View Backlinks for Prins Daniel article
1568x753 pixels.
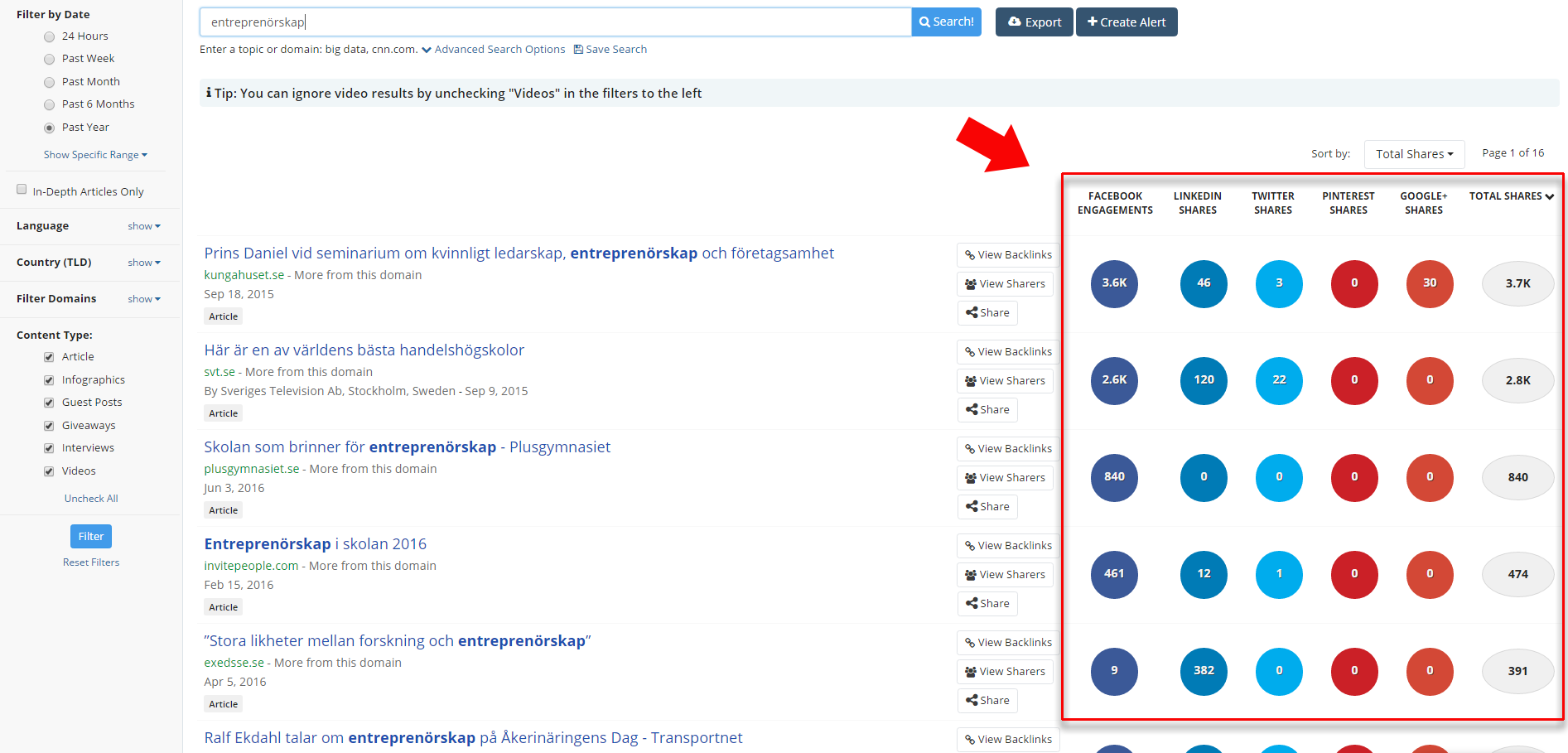(x=1008, y=255)
